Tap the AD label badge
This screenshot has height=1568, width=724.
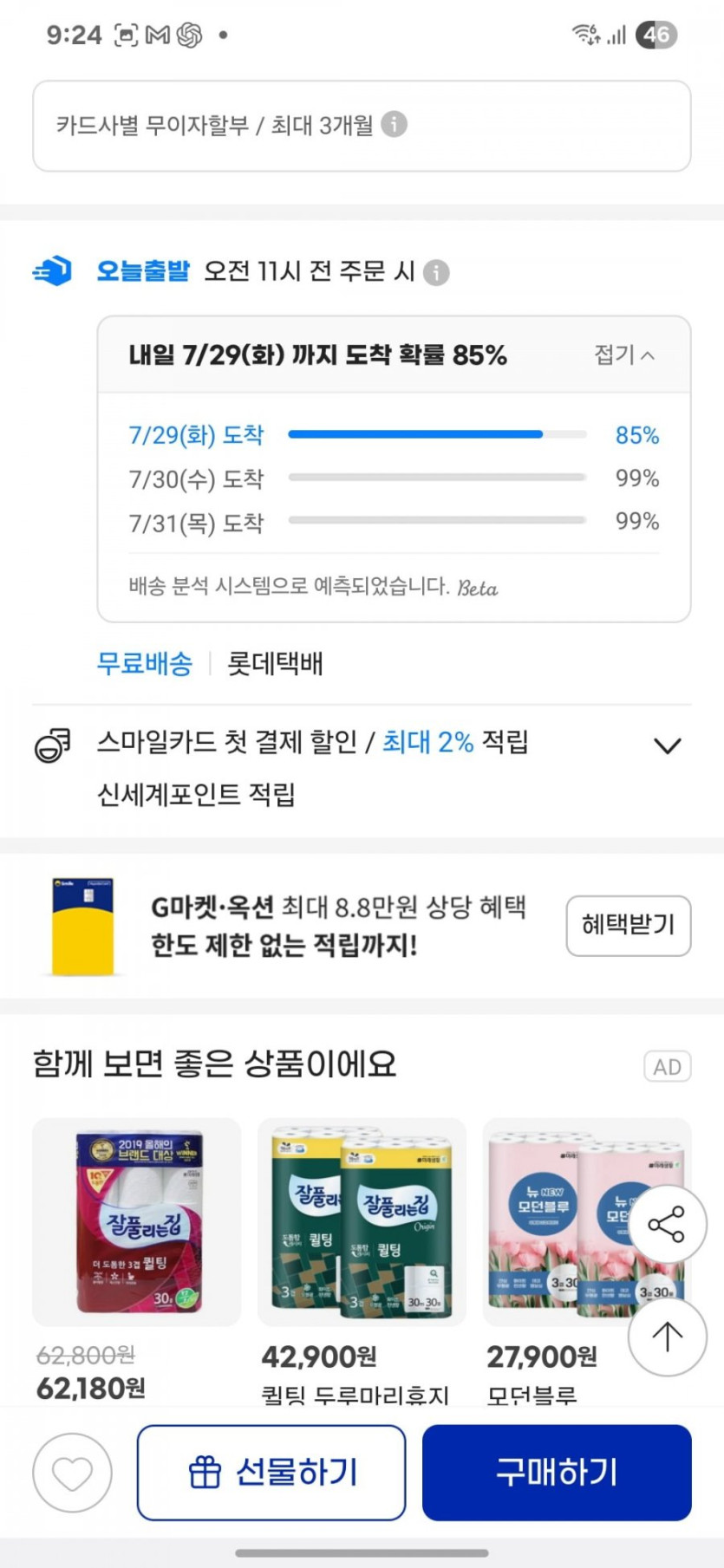[x=667, y=1067]
